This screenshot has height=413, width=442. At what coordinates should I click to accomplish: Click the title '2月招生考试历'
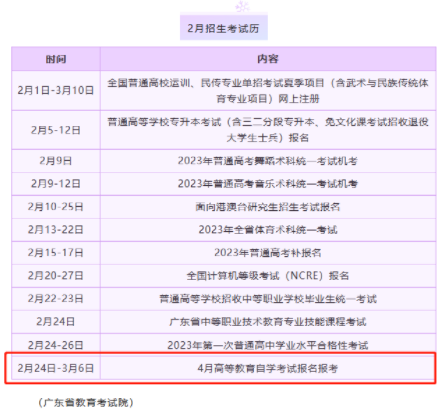(x=223, y=28)
